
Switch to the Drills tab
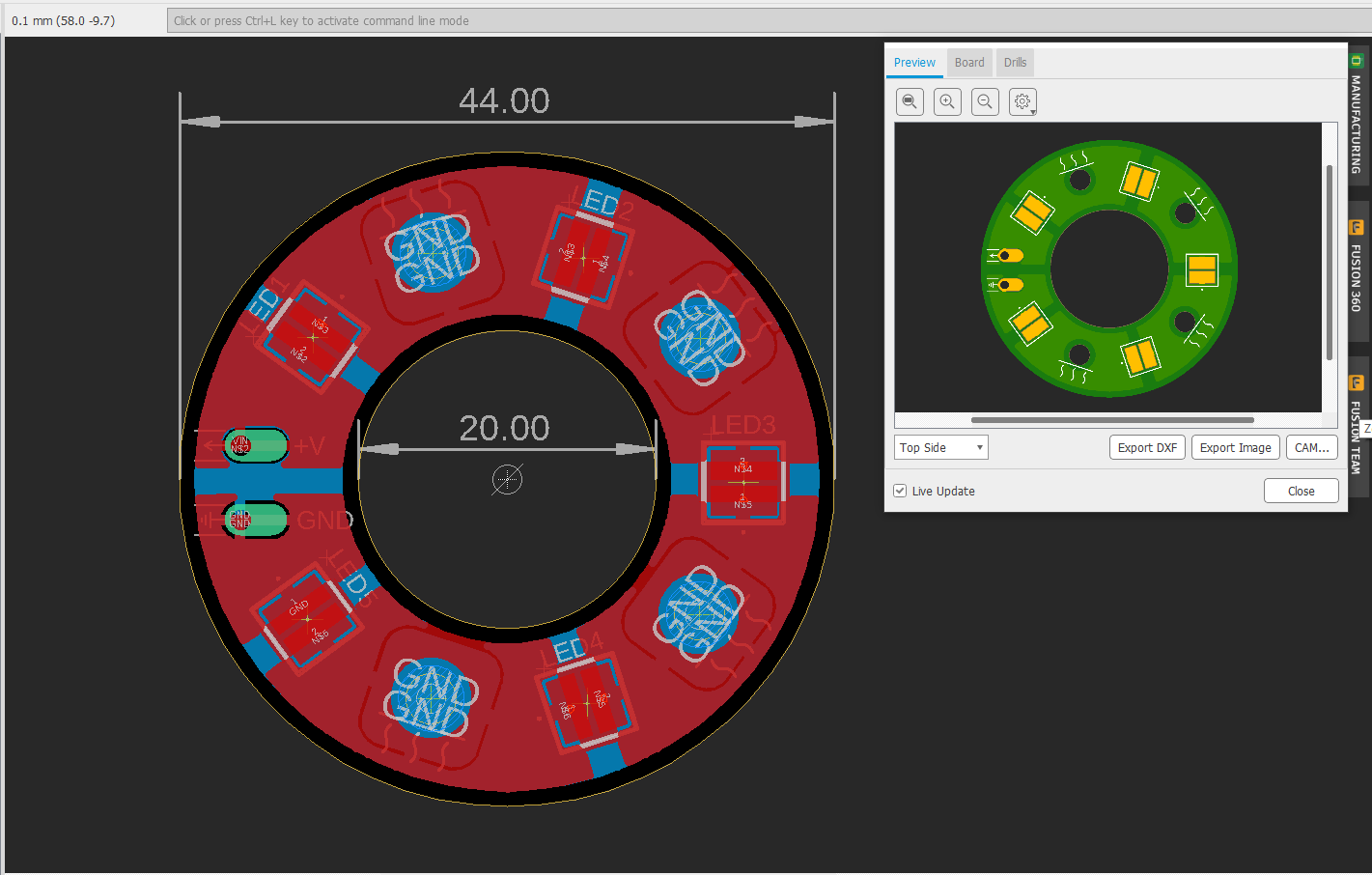coord(1015,62)
